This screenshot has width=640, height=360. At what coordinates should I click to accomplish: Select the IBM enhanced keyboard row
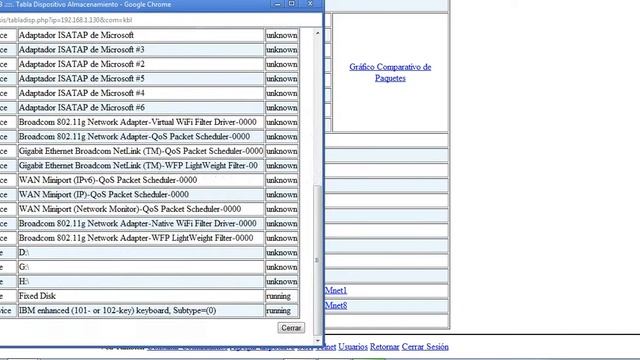141,311
